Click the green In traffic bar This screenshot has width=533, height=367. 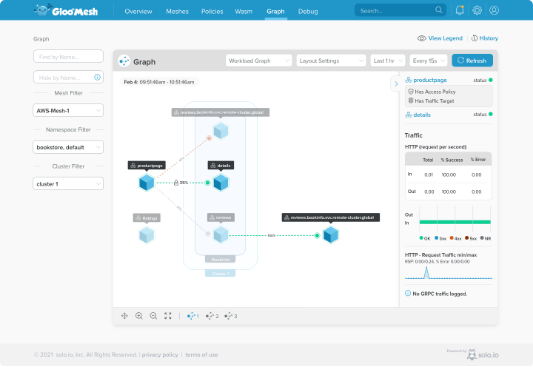[455, 222]
